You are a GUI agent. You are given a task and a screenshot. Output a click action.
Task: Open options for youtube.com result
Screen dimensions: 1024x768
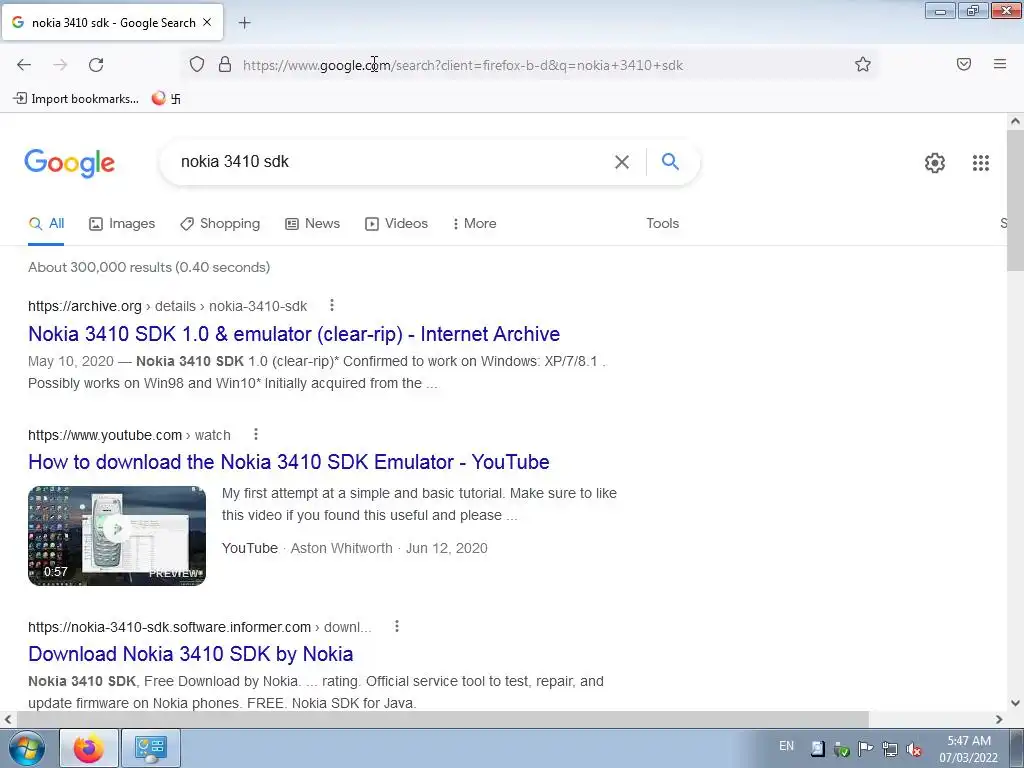coord(256,434)
